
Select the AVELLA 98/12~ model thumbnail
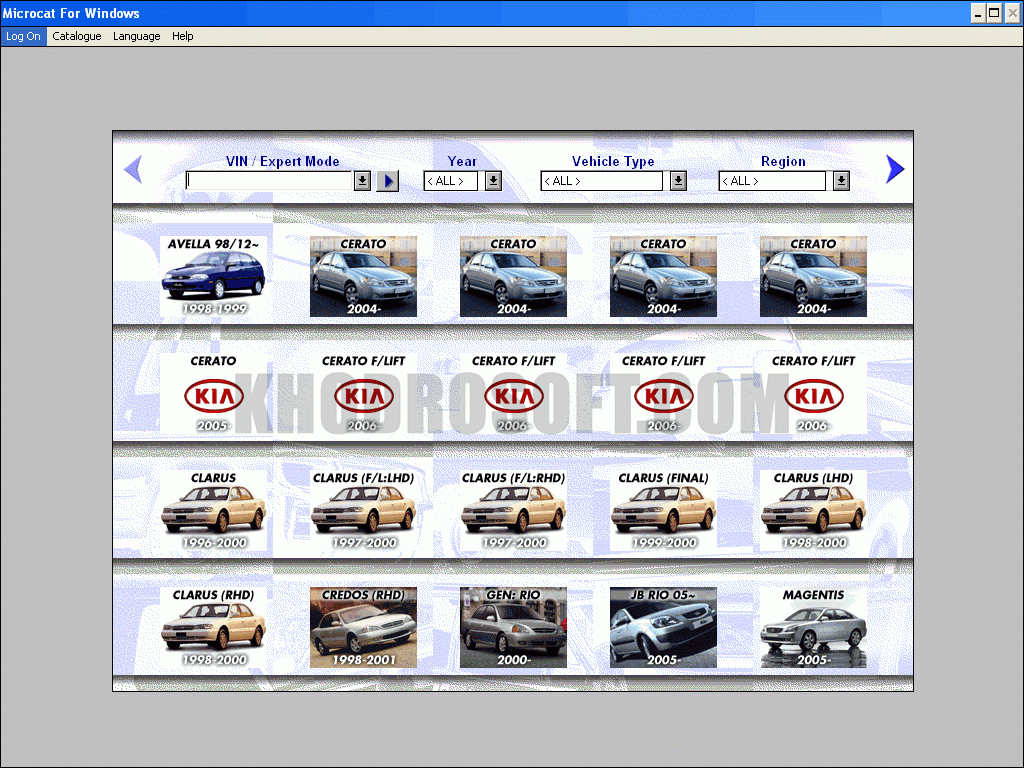[x=213, y=276]
